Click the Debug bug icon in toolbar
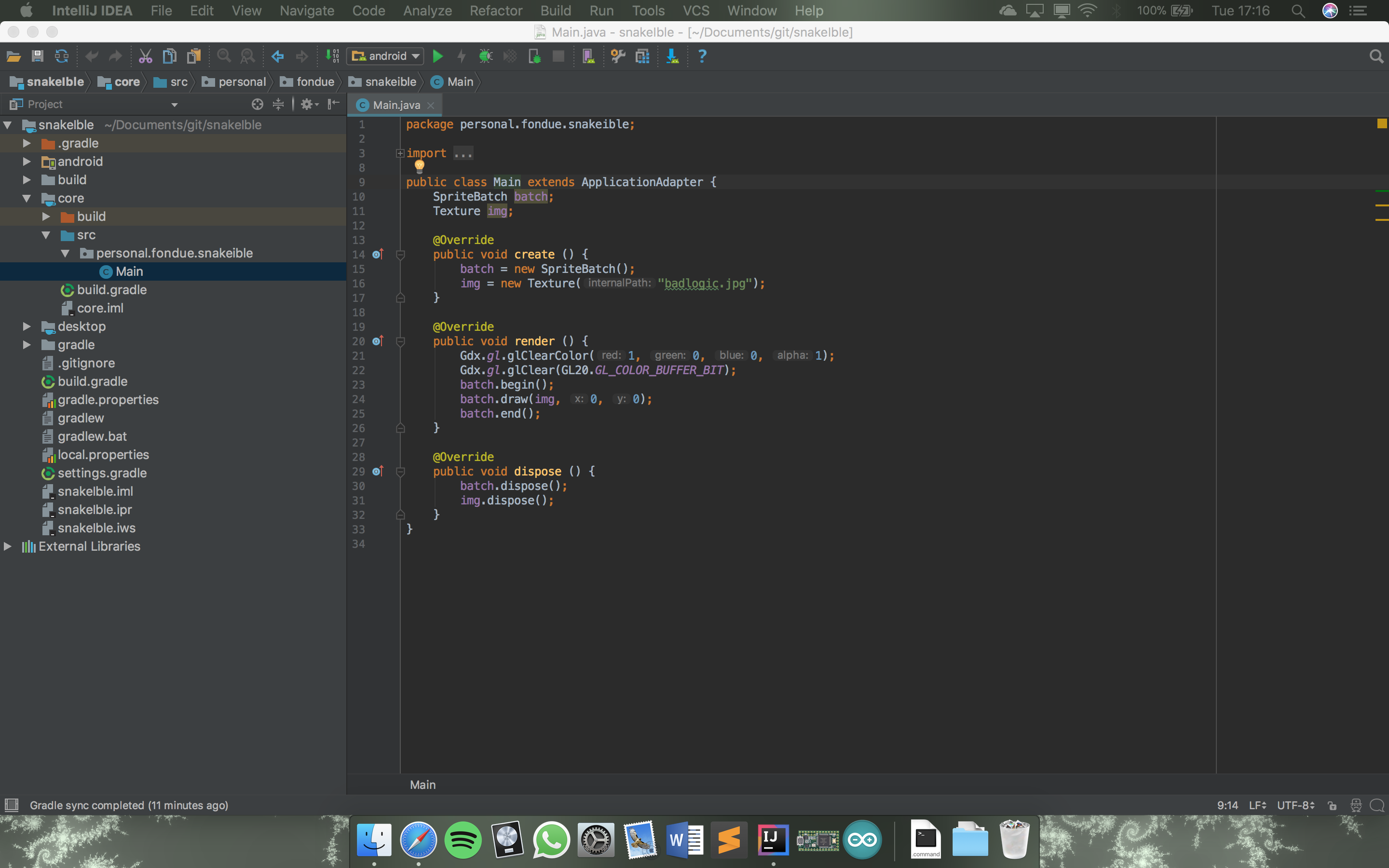This screenshot has width=1389, height=868. coord(486,55)
